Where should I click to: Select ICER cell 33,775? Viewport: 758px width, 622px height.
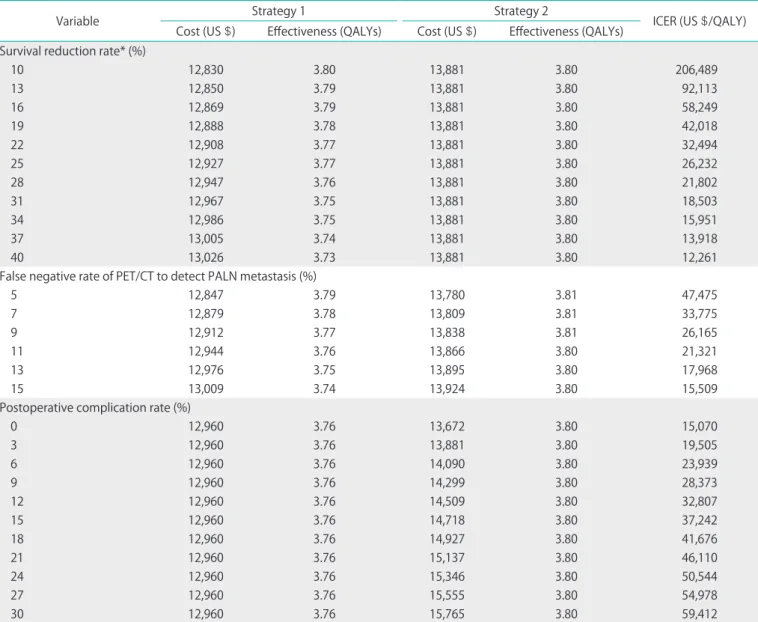(700, 314)
